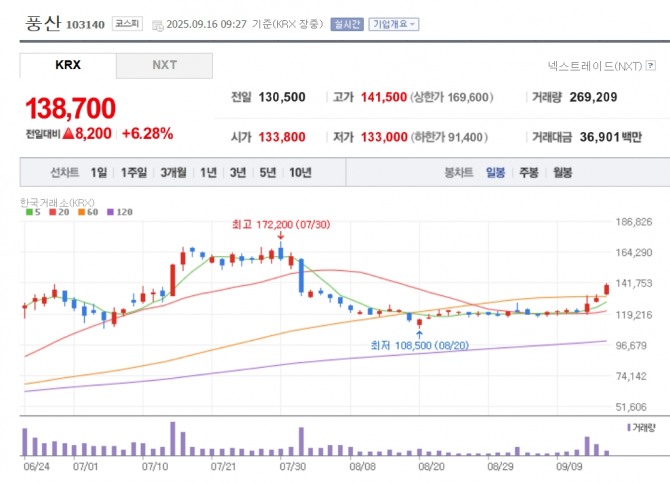The height and width of the screenshot is (485, 670).
Task: Click the 코스피 market label
Action: point(127,24)
